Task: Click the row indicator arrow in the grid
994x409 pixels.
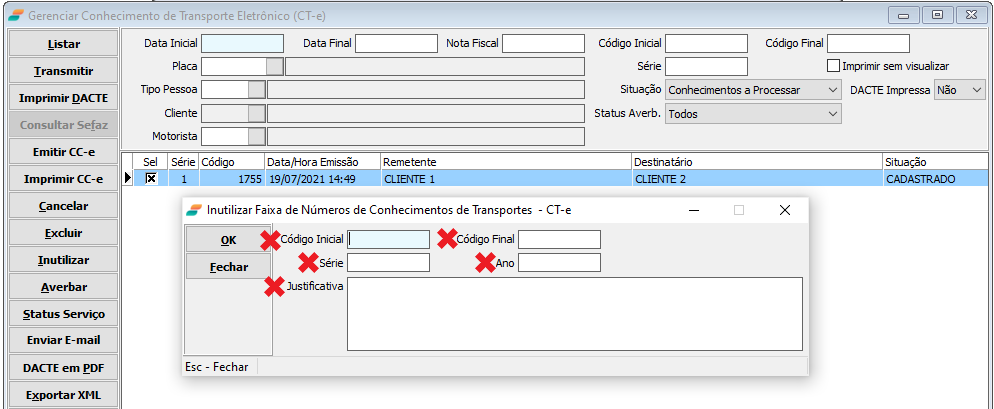Action: pos(127,178)
